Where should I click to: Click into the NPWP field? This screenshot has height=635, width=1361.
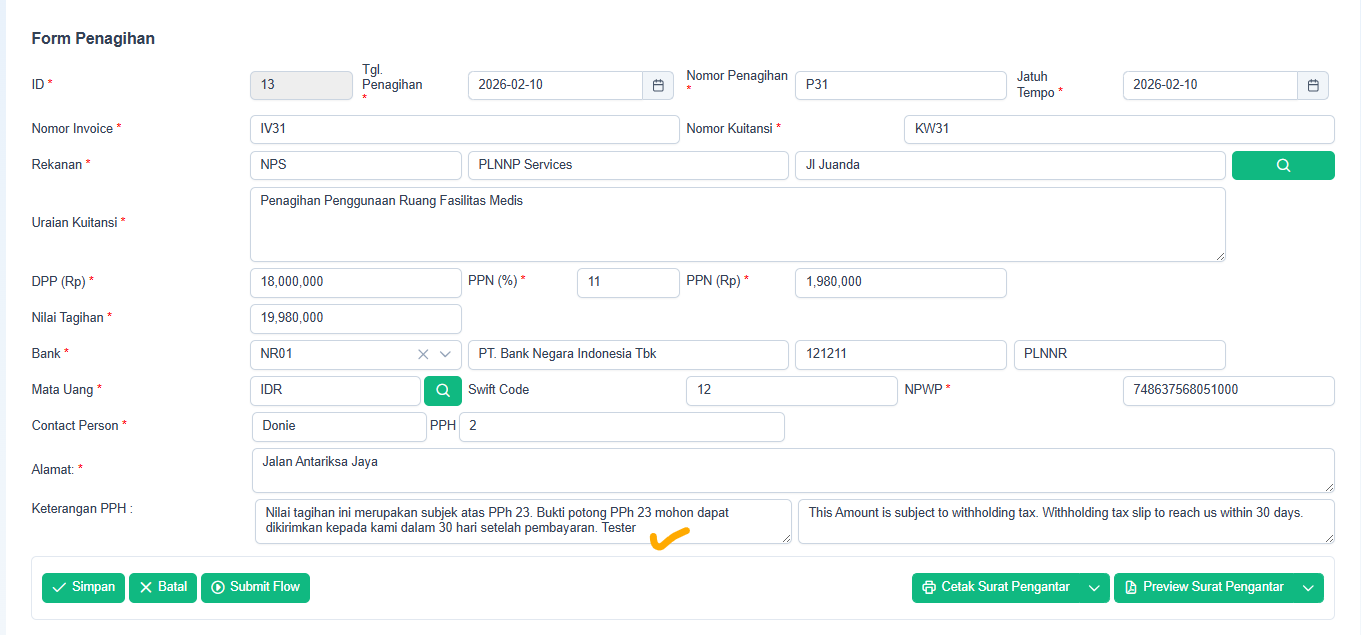tap(1228, 391)
